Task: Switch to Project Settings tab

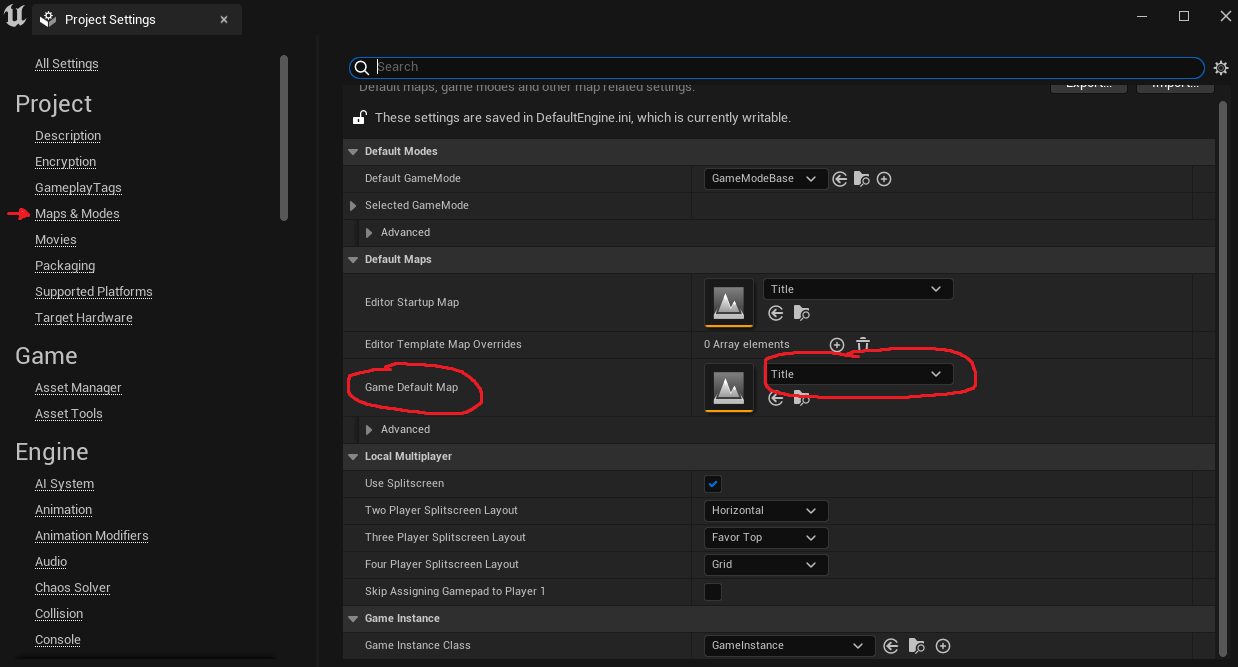Action: (138, 20)
